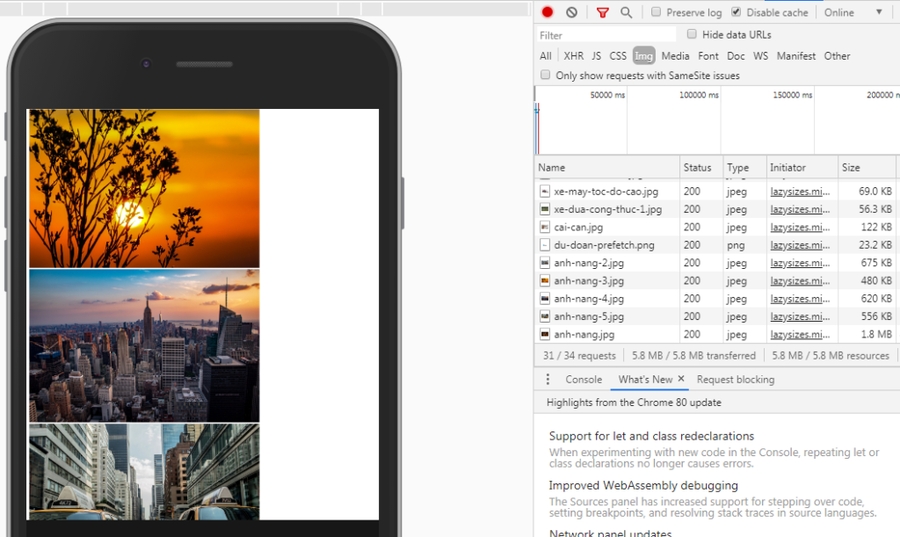Click the file icon for anh-nang-3.jpg
Screen dimensions: 900x537
click(x=545, y=281)
